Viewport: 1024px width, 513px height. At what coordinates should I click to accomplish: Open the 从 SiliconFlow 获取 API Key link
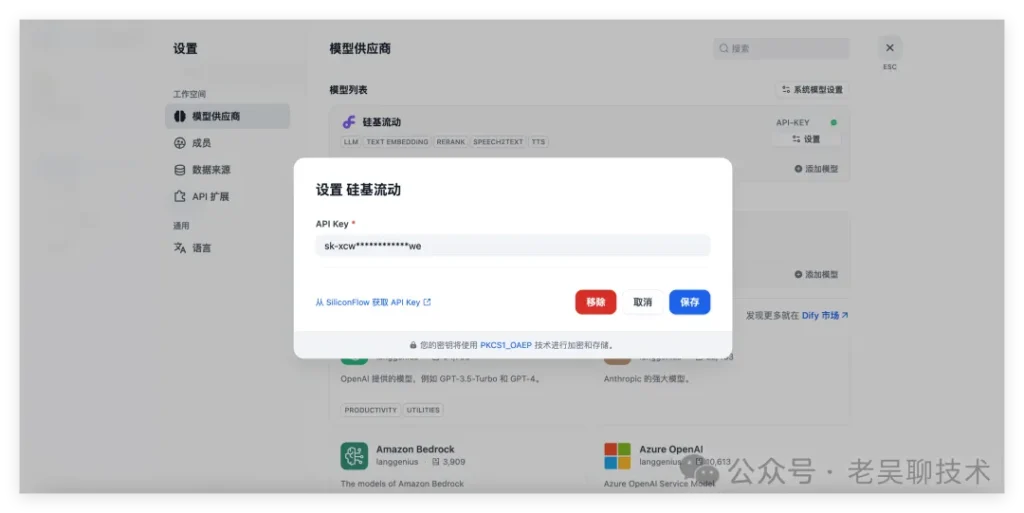click(373, 302)
